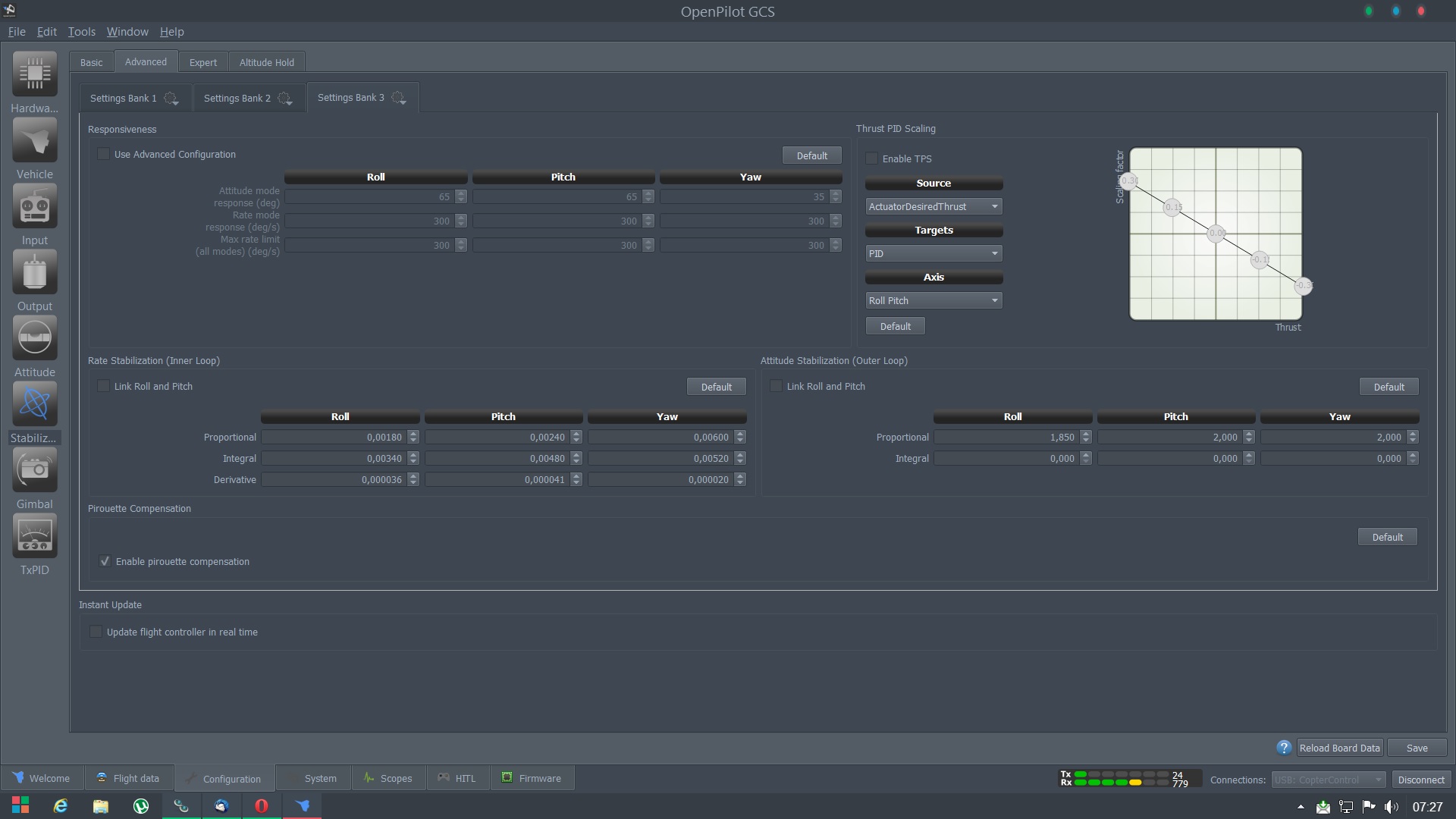This screenshot has width=1456, height=819.
Task: Open the Hardware configuration icon
Action: click(x=35, y=74)
